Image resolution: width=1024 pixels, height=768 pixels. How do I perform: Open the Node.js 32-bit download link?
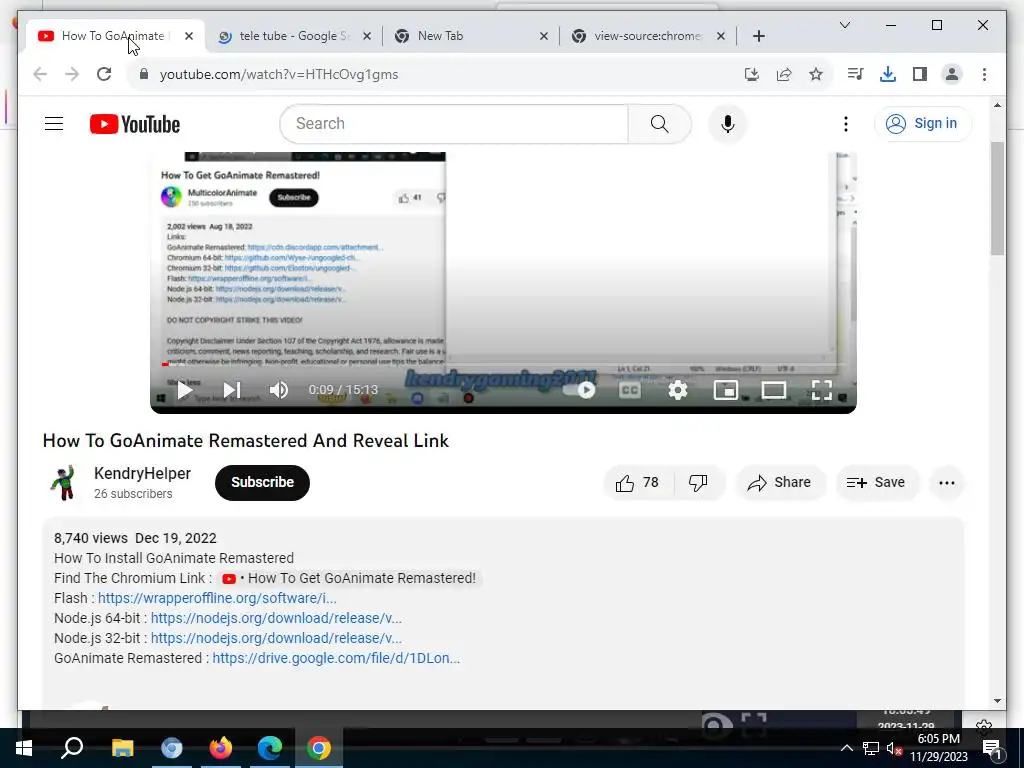coord(276,638)
